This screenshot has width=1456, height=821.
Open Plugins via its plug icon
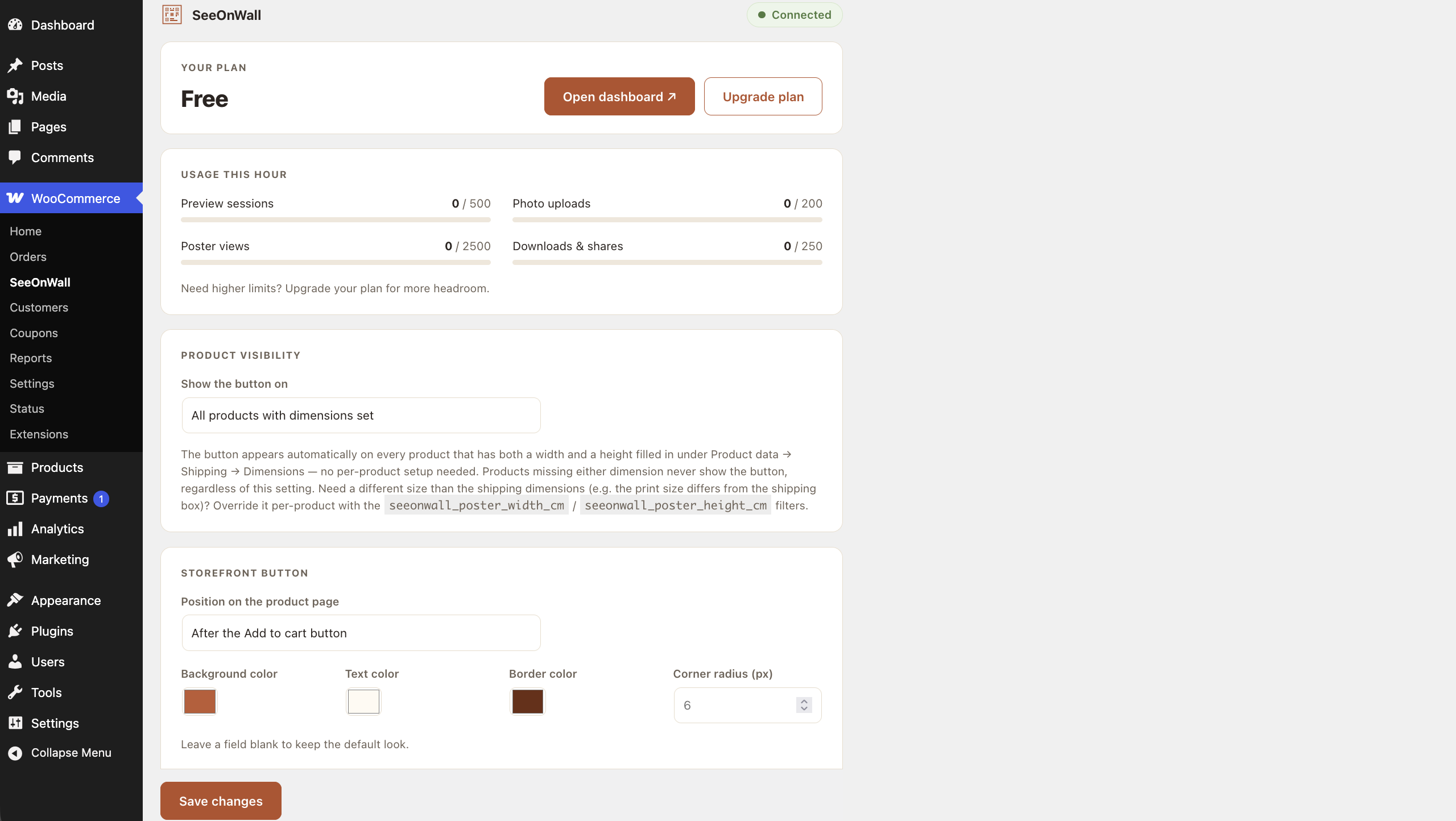tap(15, 631)
